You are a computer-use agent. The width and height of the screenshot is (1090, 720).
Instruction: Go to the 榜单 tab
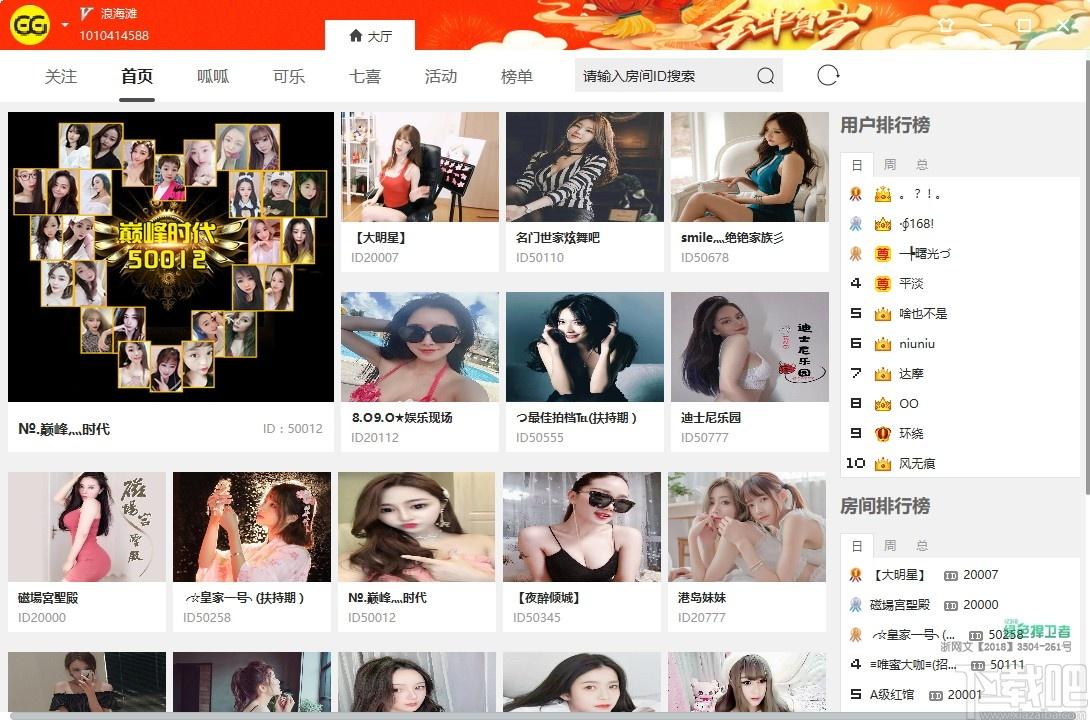516,76
